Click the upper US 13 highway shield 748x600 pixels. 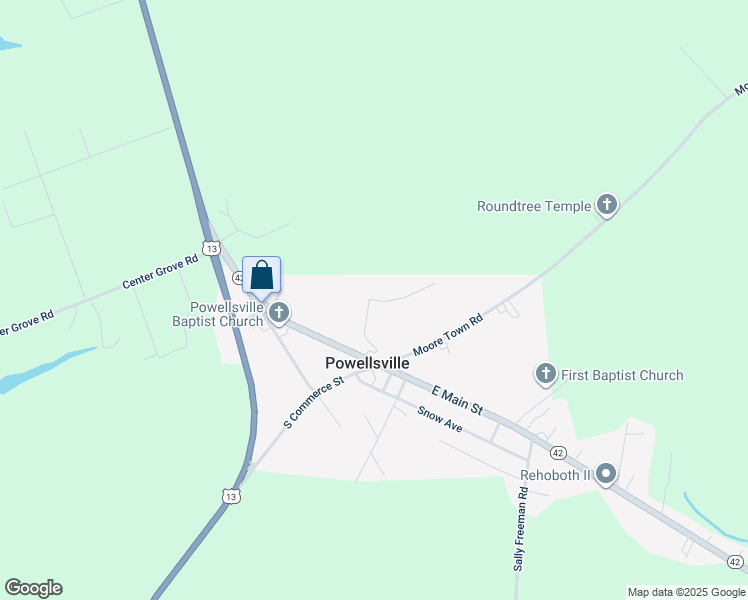coord(211,248)
